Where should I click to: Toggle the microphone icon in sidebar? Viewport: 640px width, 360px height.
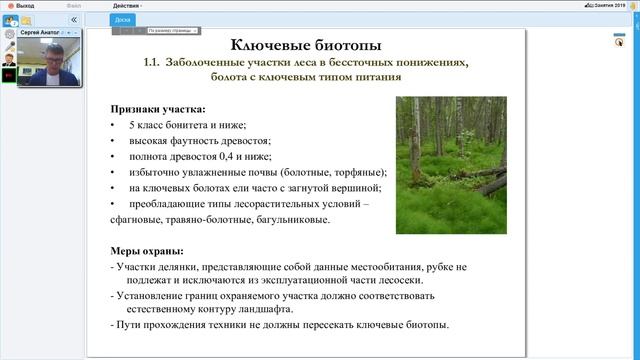[9, 47]
